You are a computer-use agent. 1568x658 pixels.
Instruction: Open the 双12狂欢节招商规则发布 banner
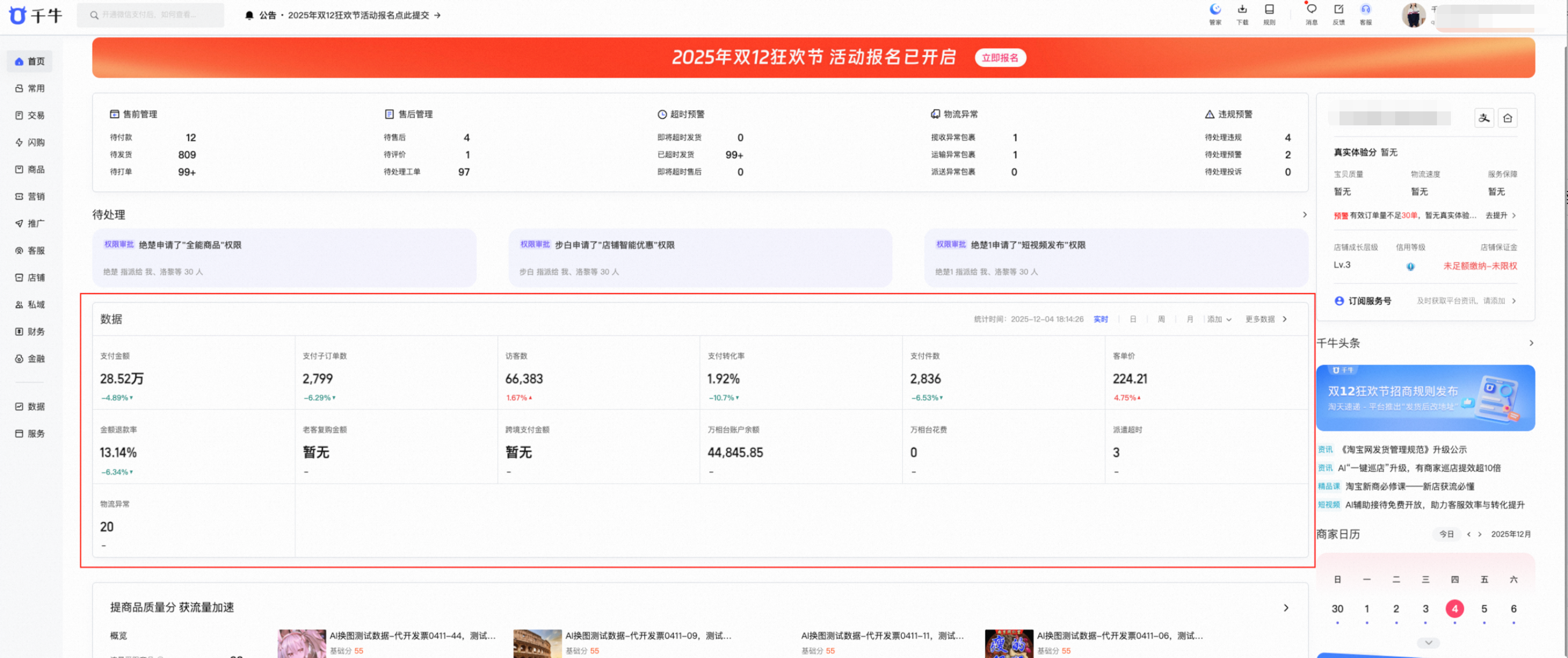tap(1425, 399)
